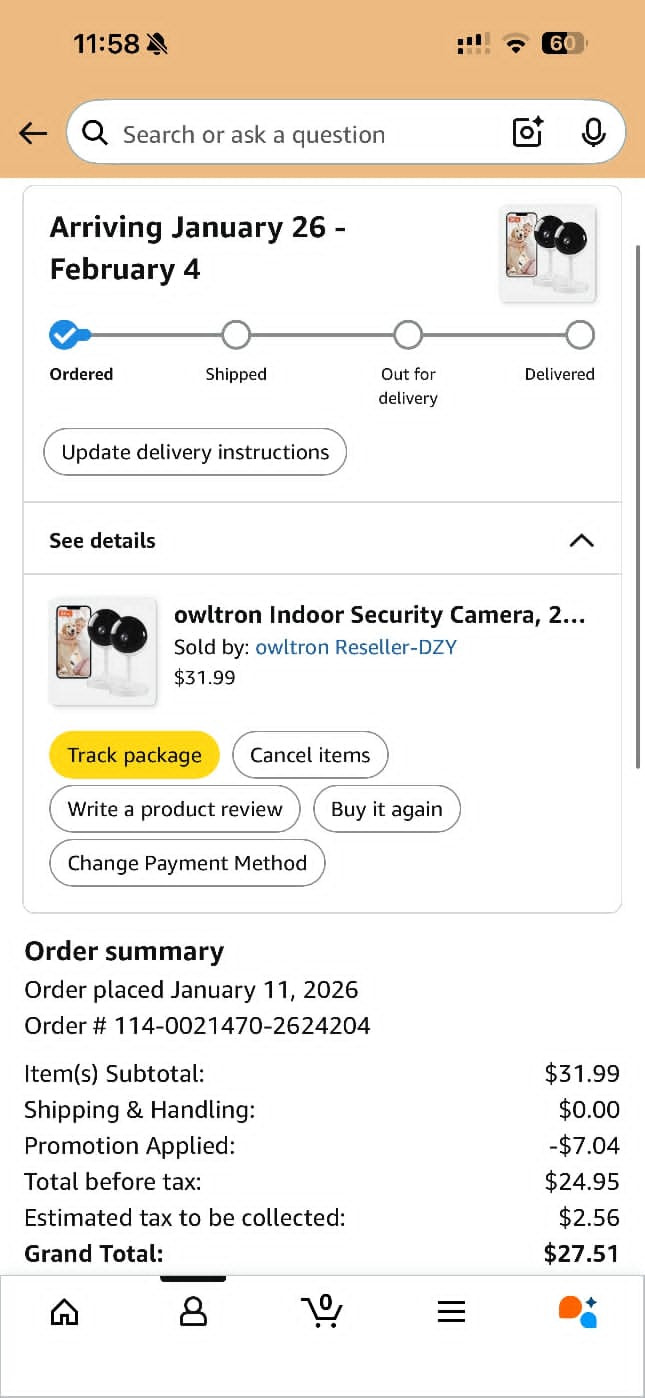Open the account profile icon
This screenshot has height=1398, width=645.
(193, 1311)
